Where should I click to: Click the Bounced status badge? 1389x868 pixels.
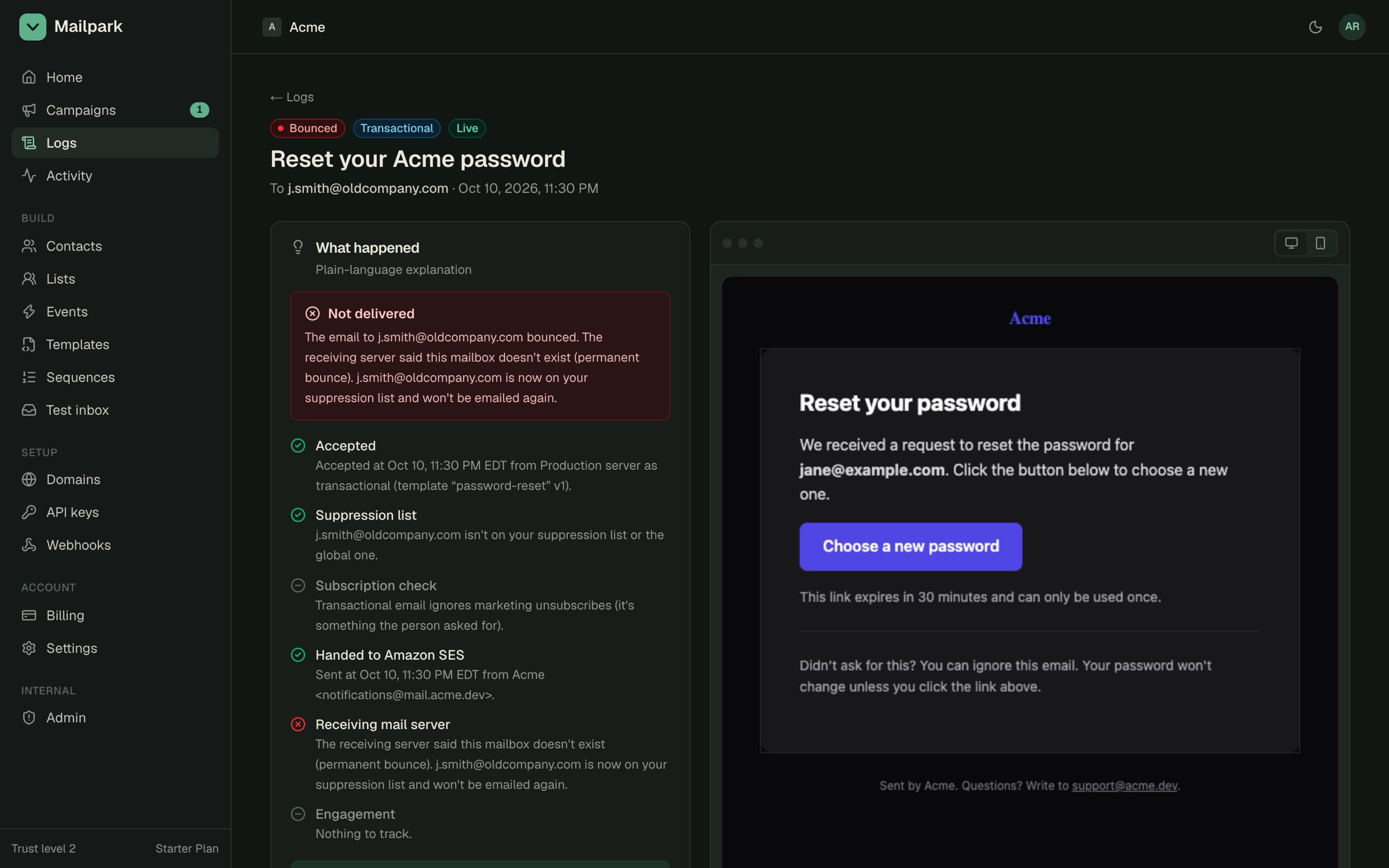pos(307,128)
